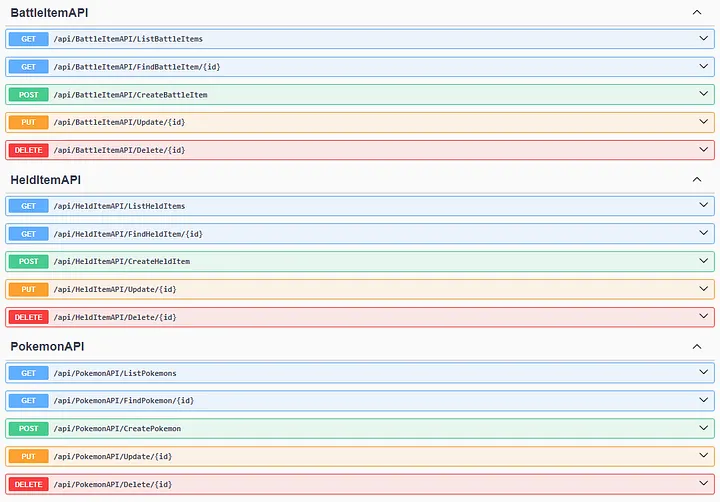Viewport: 720px width, 502px height.
Task: Select path /api/PokemonAPI/Update/{id}
Action: 113,457
